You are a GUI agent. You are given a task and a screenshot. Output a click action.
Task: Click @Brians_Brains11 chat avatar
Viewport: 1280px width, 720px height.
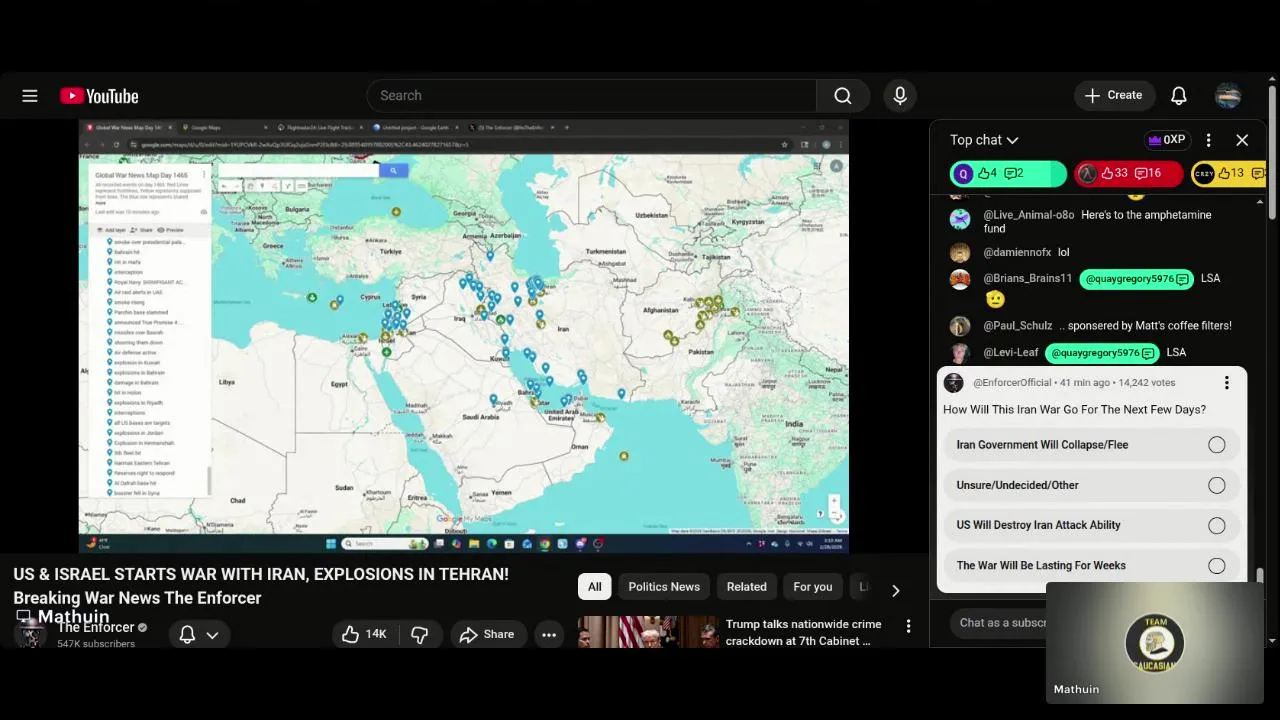(x=960, y=279)
